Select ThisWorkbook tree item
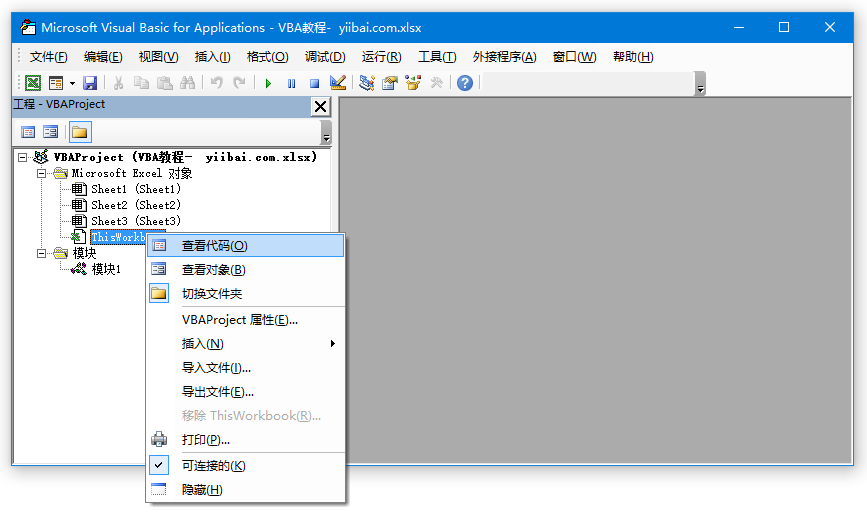 point(118,237)
